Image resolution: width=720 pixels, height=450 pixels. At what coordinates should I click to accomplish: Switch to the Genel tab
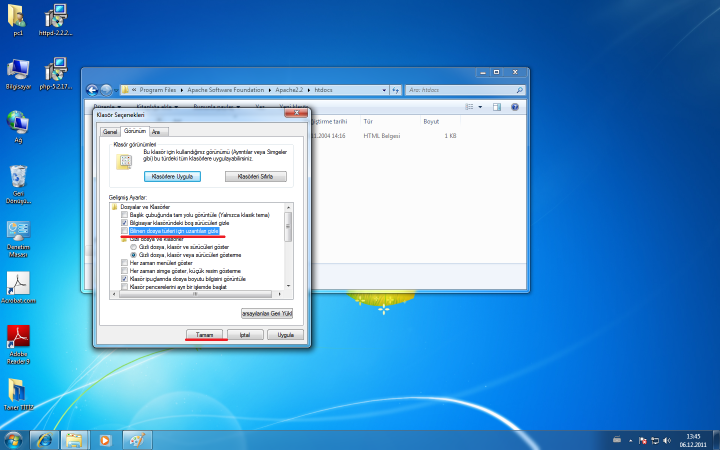109,131
